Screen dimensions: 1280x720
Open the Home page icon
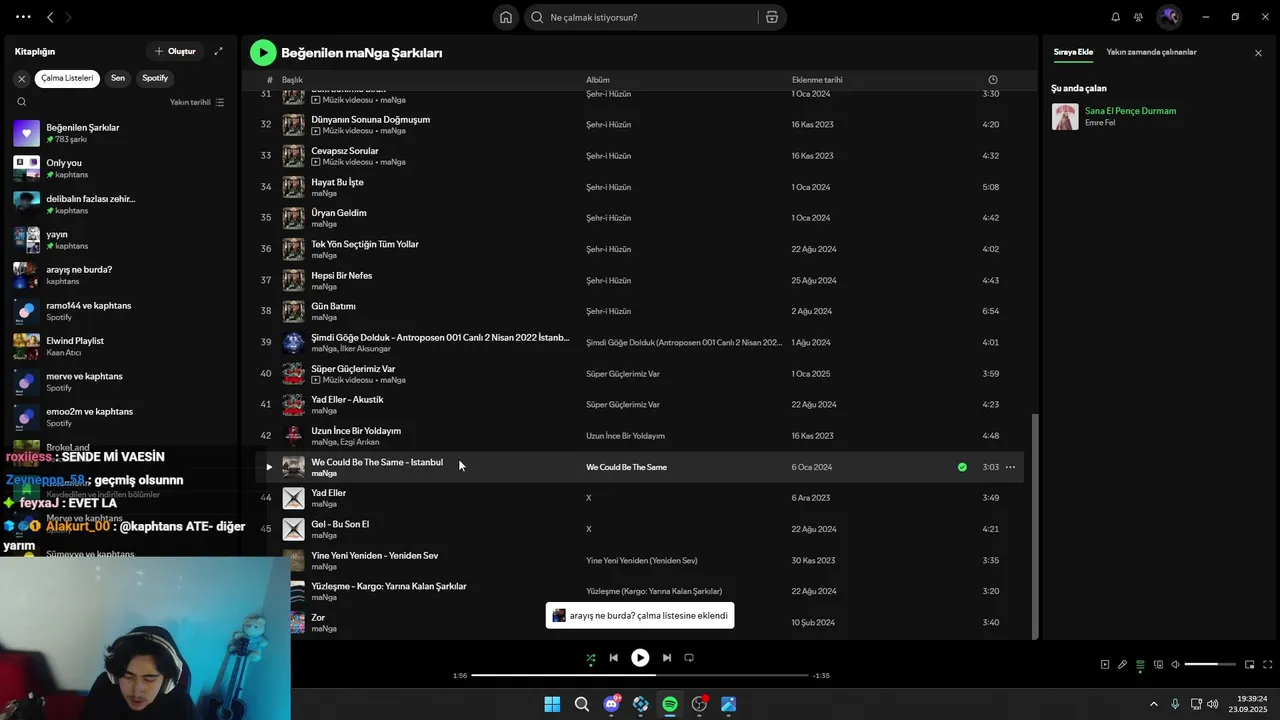click(x=506, y=17)
